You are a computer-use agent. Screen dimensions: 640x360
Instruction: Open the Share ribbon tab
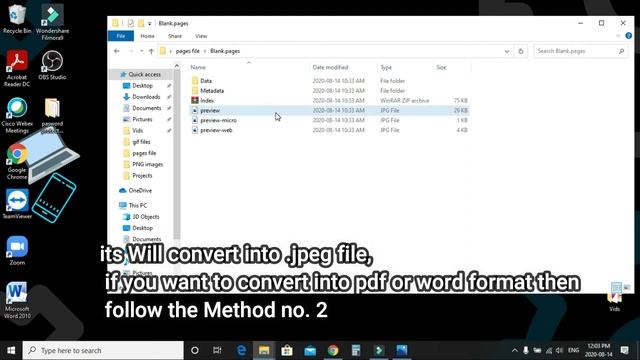(175, 36)
